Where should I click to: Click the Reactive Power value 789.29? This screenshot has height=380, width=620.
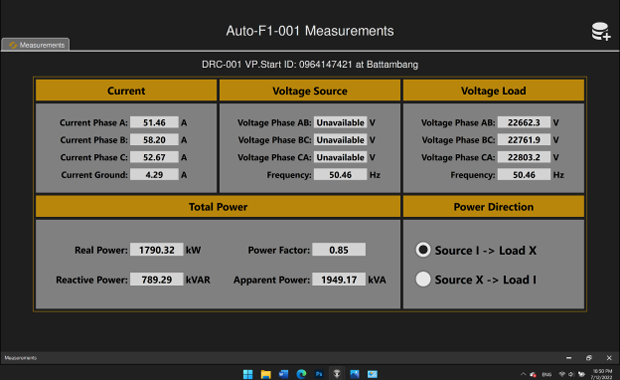[x=157, y=280]
